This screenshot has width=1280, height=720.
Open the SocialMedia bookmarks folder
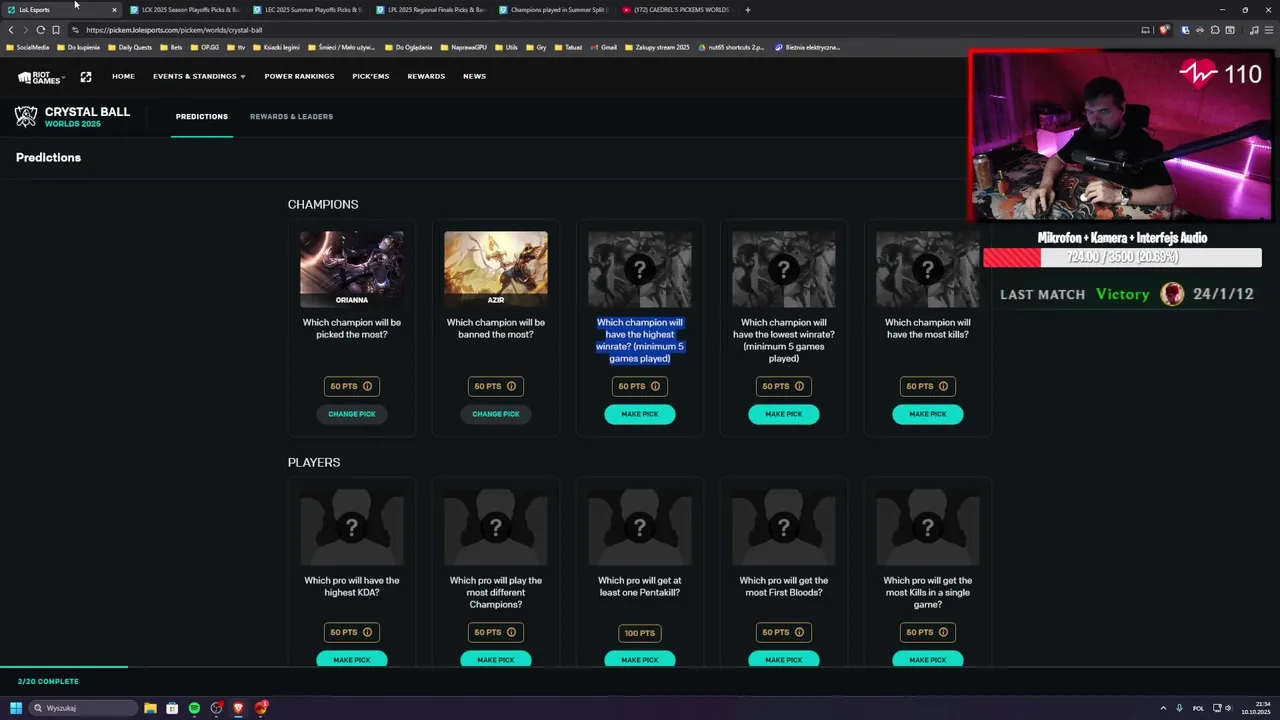click(28, 47)
